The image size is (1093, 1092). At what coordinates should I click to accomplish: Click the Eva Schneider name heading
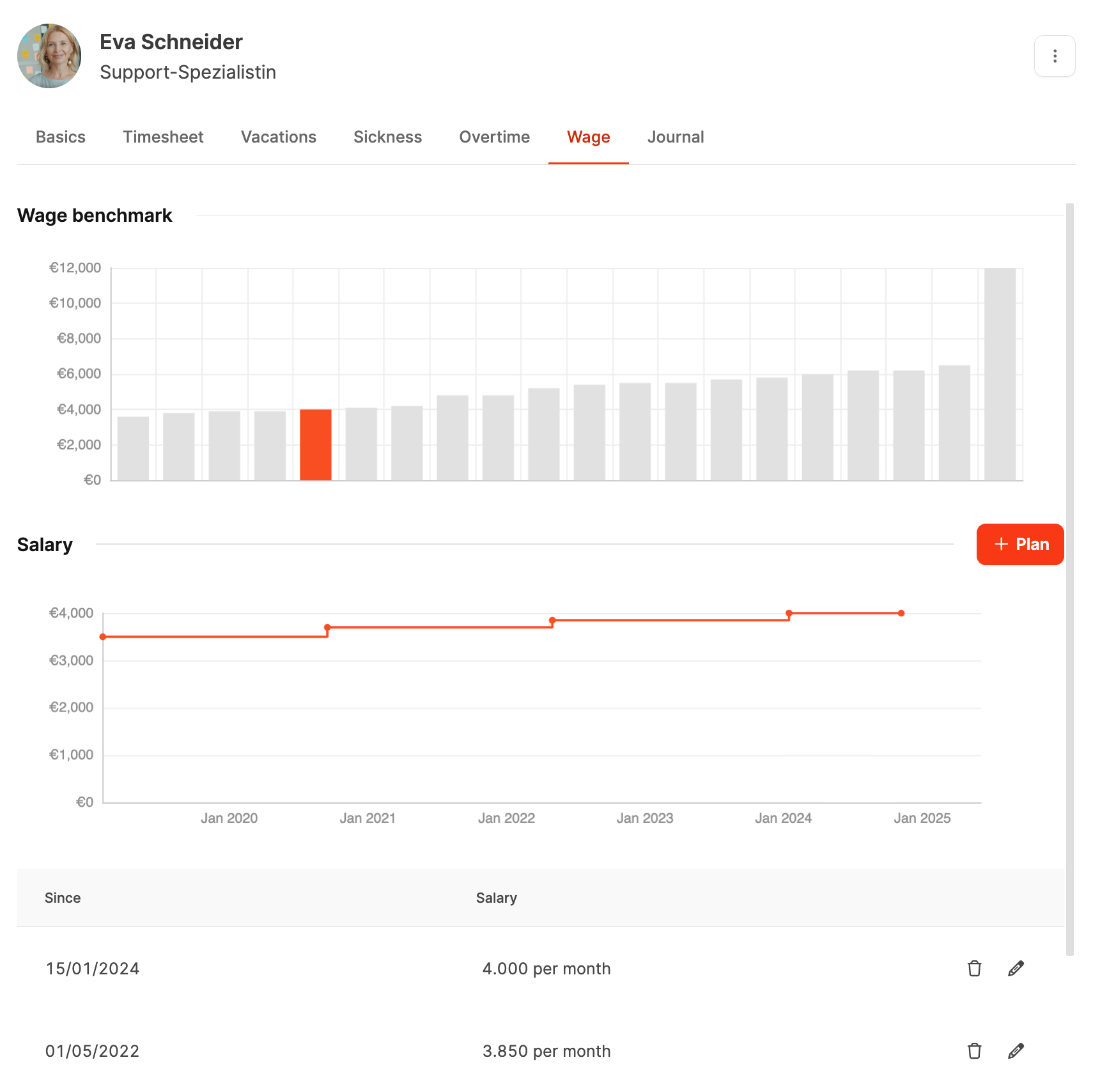(x=171, y=42)
